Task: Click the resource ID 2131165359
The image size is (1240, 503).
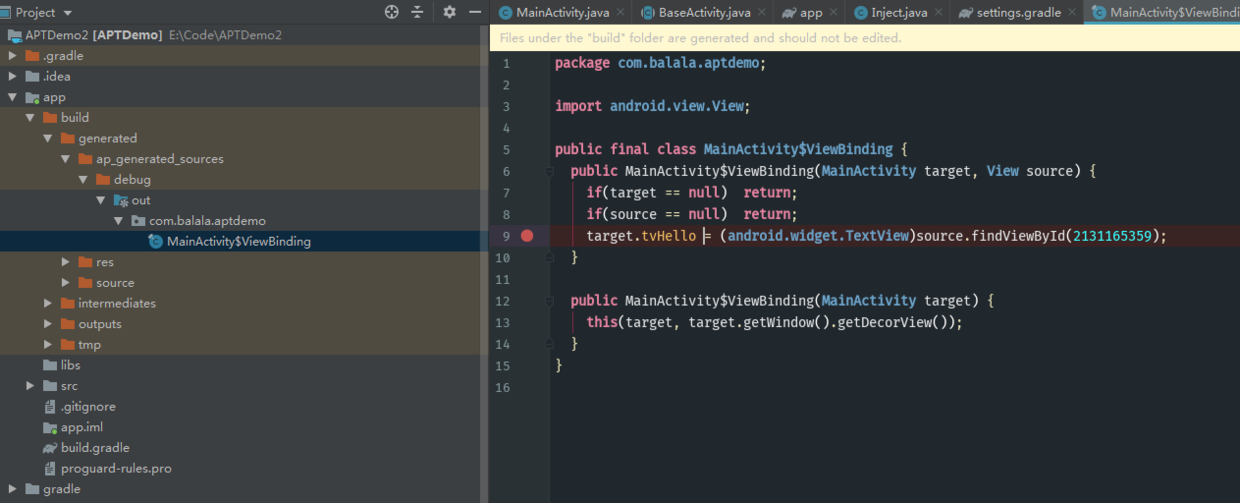Action: (x=1112, y=236)
